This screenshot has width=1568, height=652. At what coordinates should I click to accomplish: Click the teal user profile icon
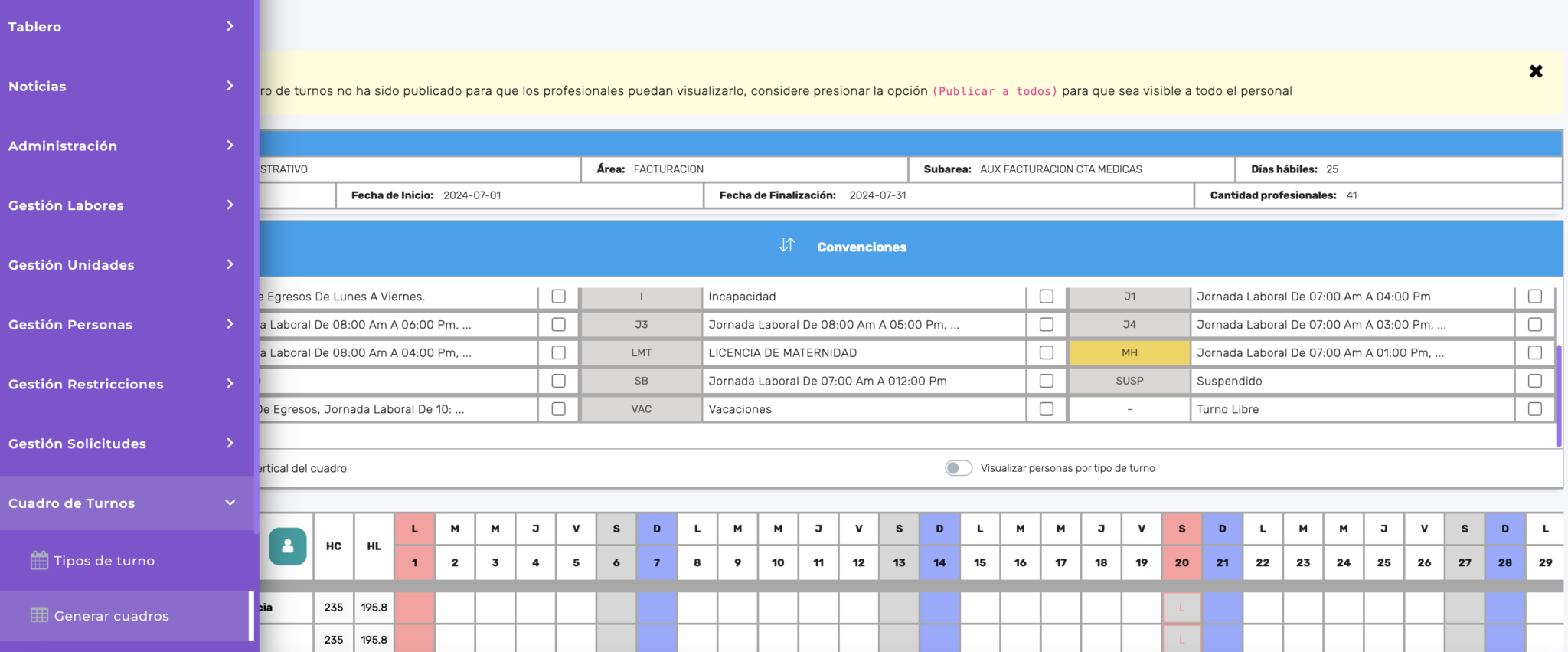(x=288, y=546)
